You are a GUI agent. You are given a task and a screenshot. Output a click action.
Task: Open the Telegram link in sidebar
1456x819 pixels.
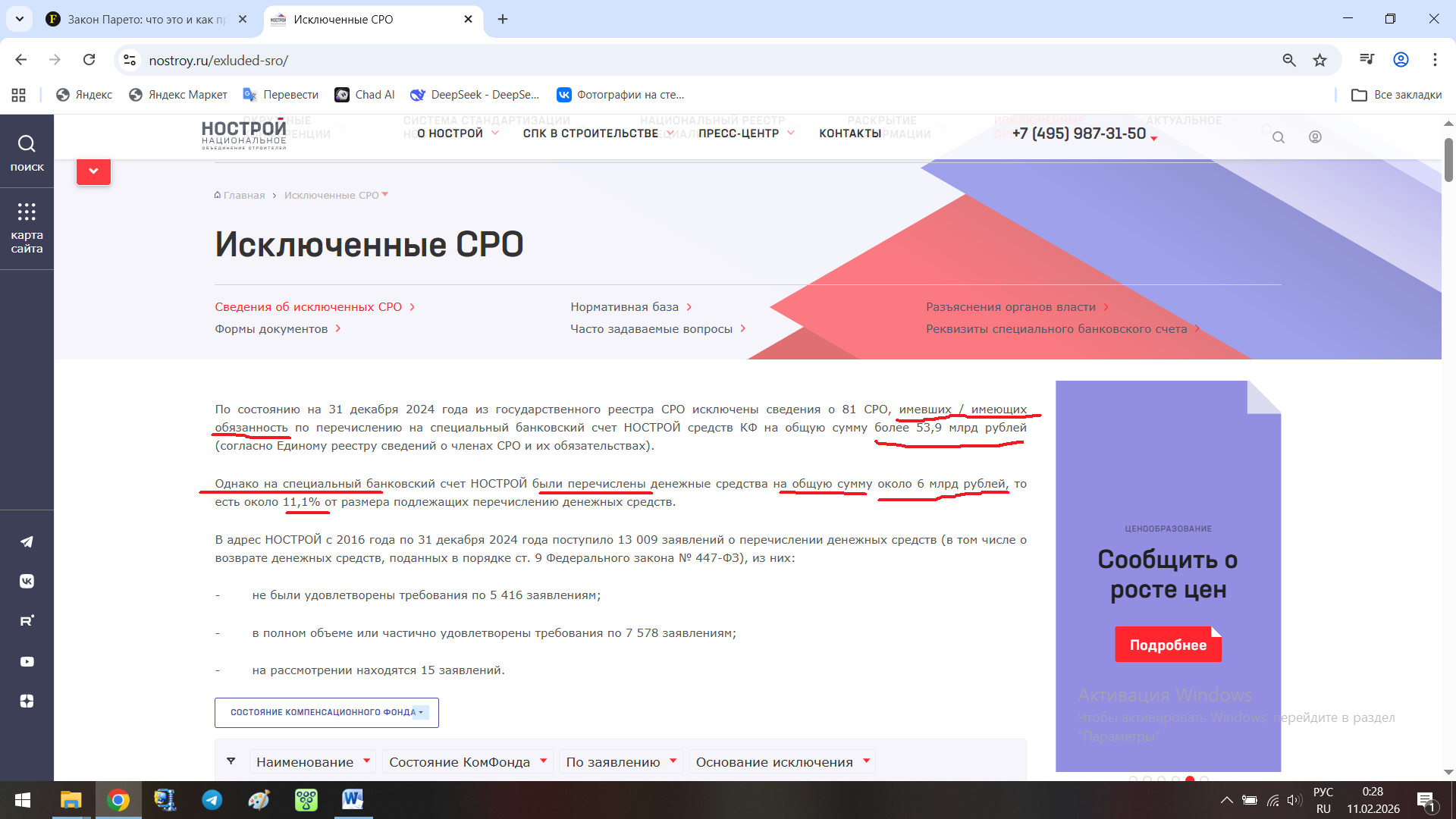coord(27,541)
